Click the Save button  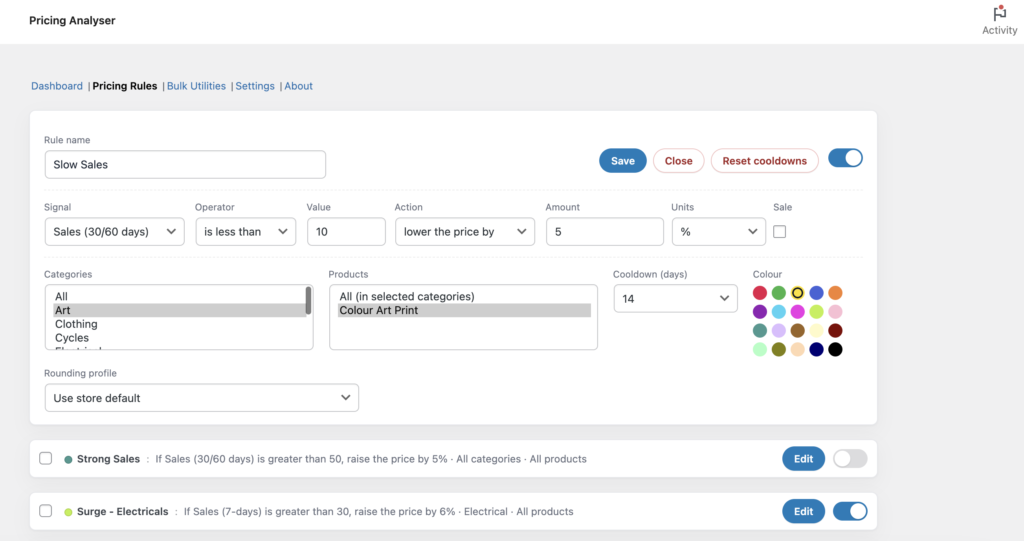[x=622, y=161]
